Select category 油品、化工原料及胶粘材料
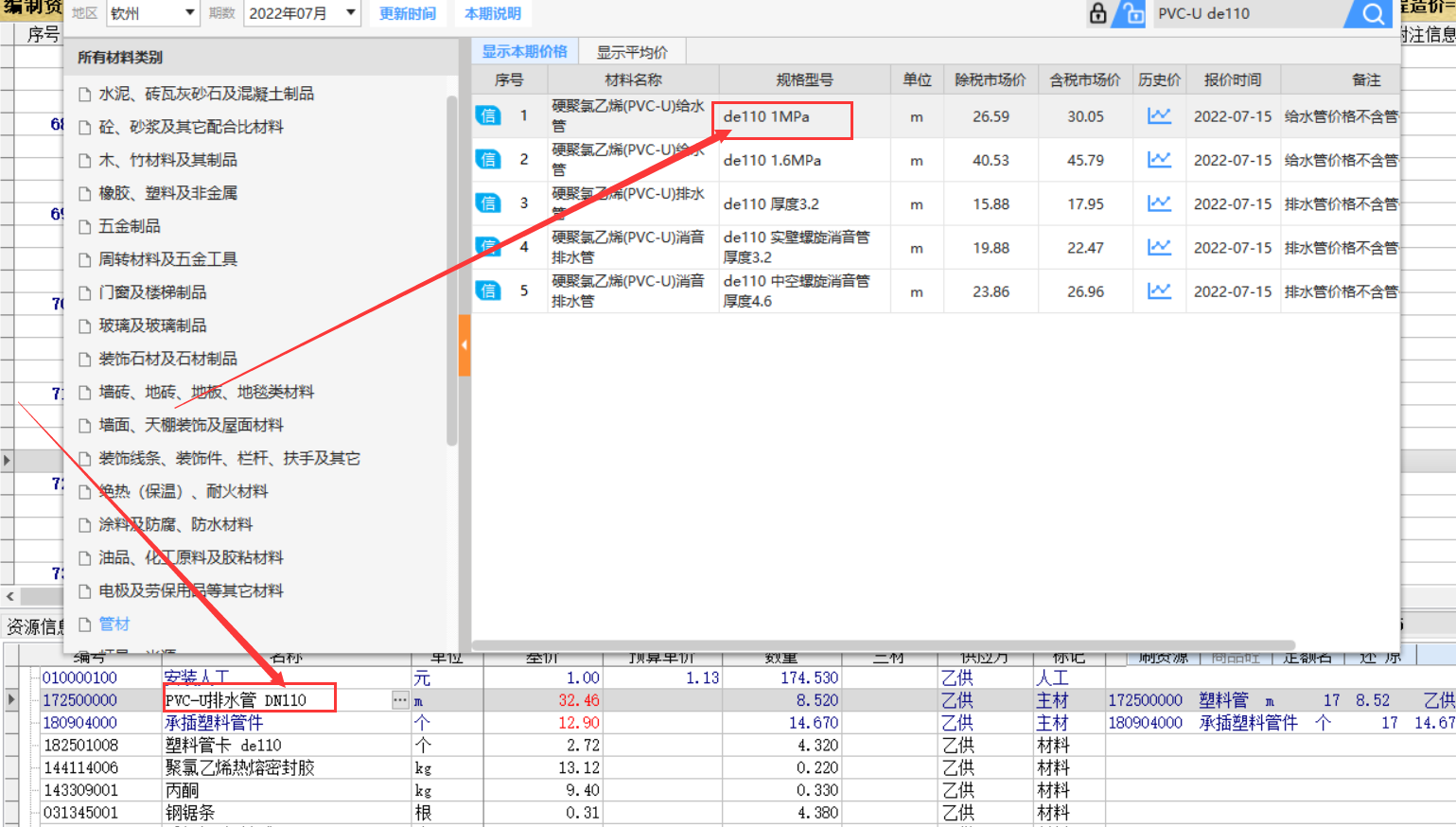The height and width of the screenshot is (827, 1456). (x=191, y=557)
